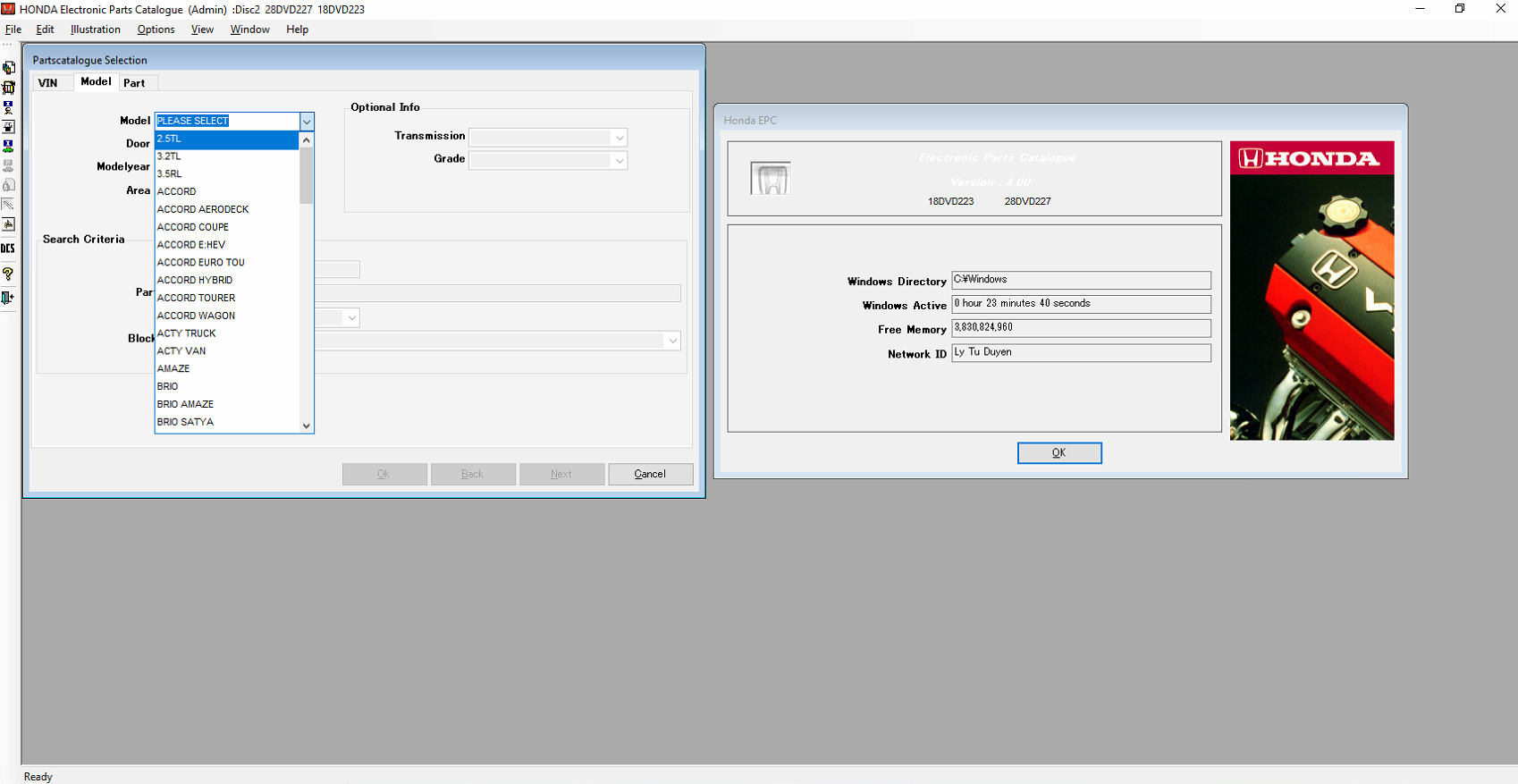Click the exit door icon
Image resolution: width=1518 pixels, height=784 pixels.
coord(8,298)
